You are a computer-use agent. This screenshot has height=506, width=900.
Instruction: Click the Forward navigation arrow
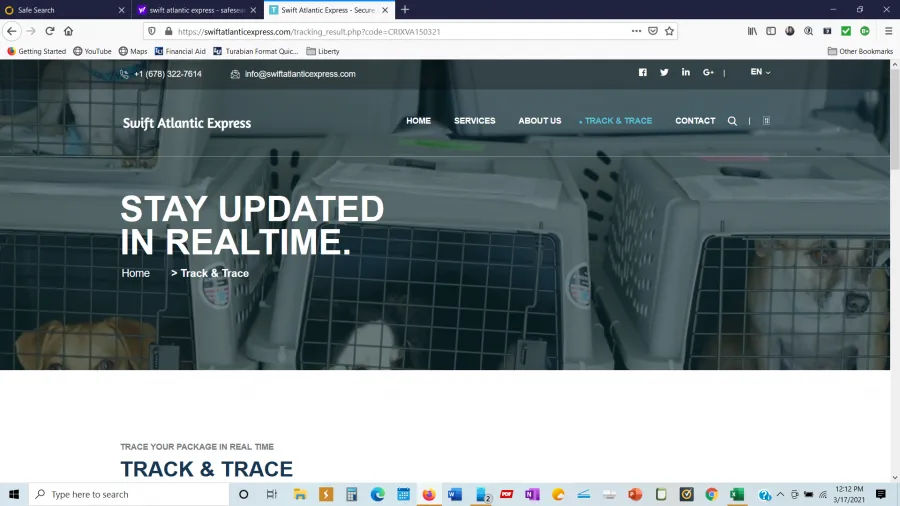coord(31,31)
